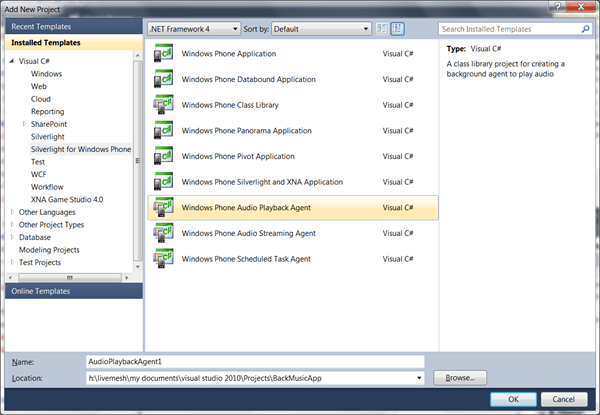Viewport: 600px width, 415px height.
Task: Expand the Database tree node
Action: (x=12, y=237)
